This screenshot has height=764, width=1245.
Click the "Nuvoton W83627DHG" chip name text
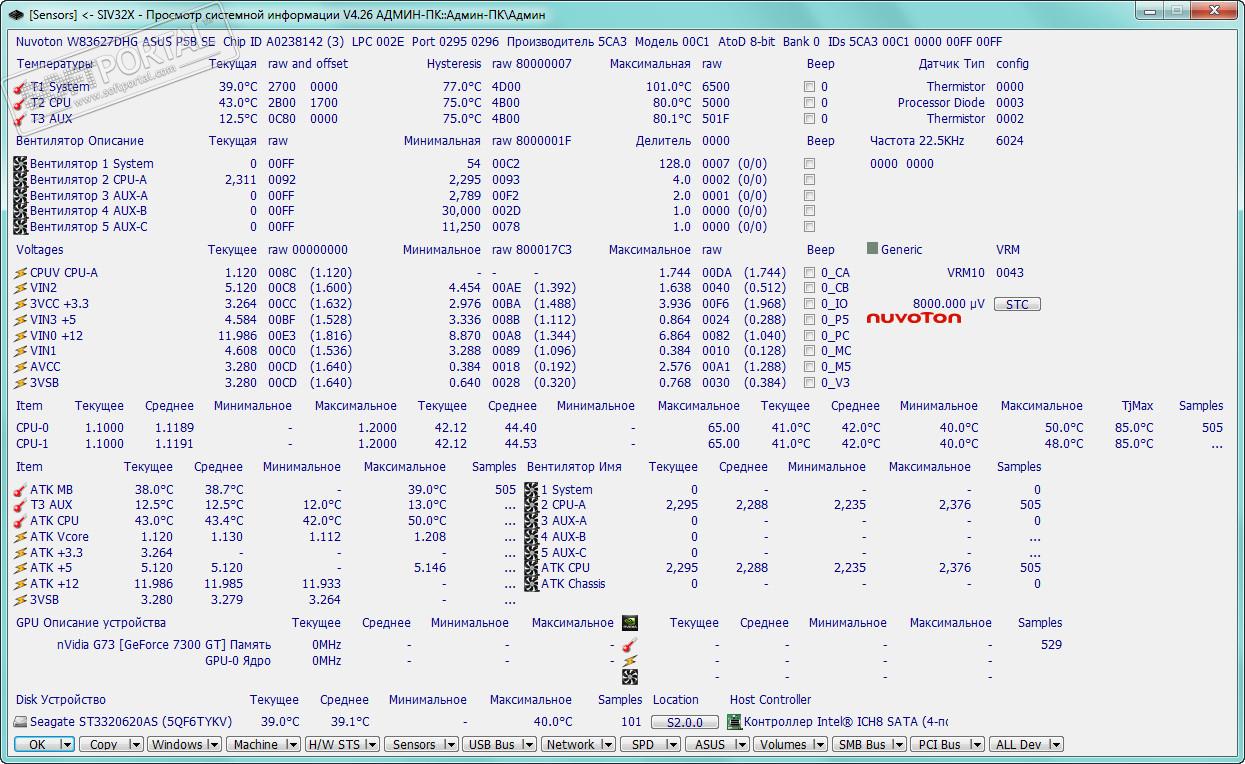(x=78, y=42)
